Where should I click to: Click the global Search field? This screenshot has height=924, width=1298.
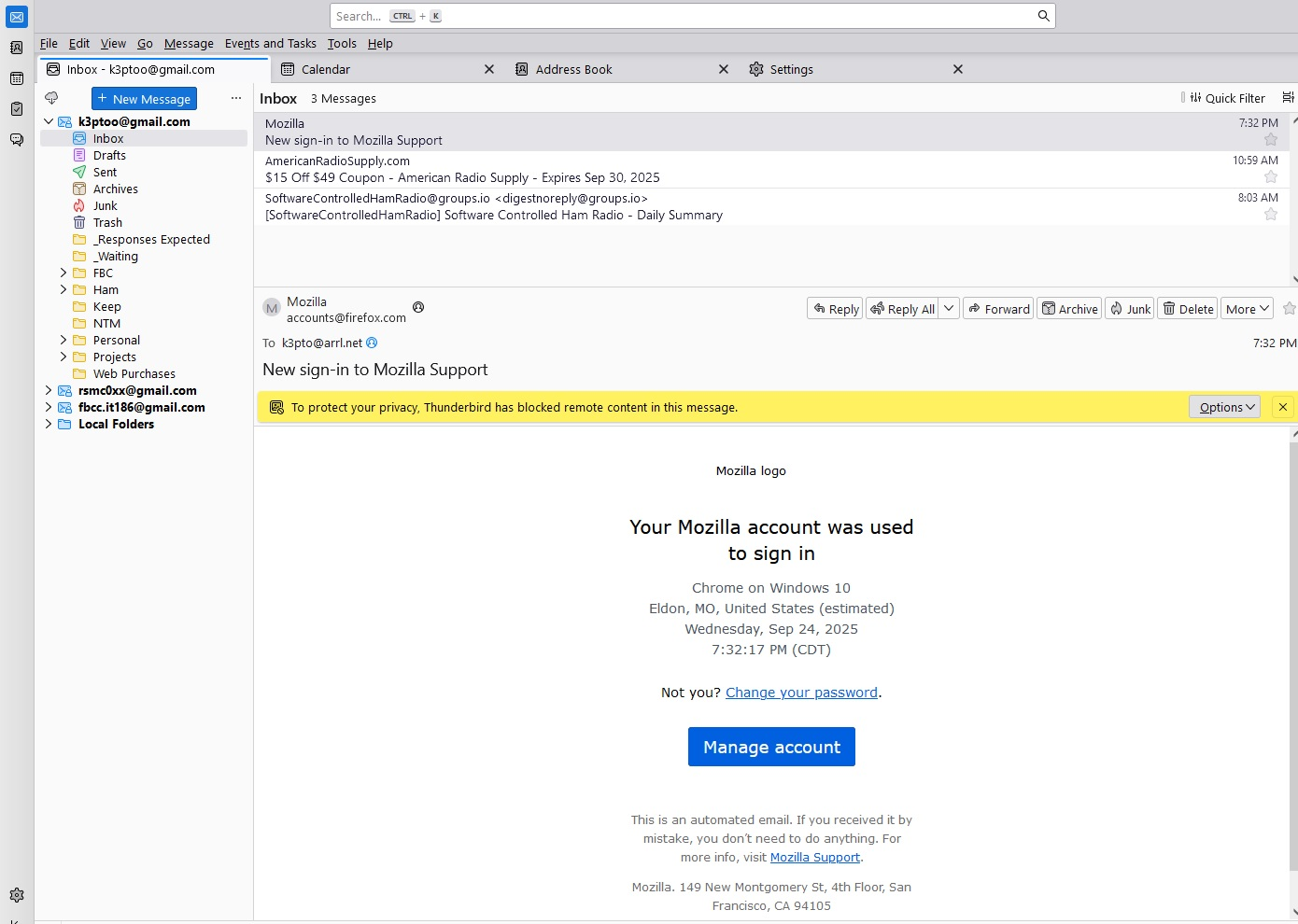(x=692, y=16)
